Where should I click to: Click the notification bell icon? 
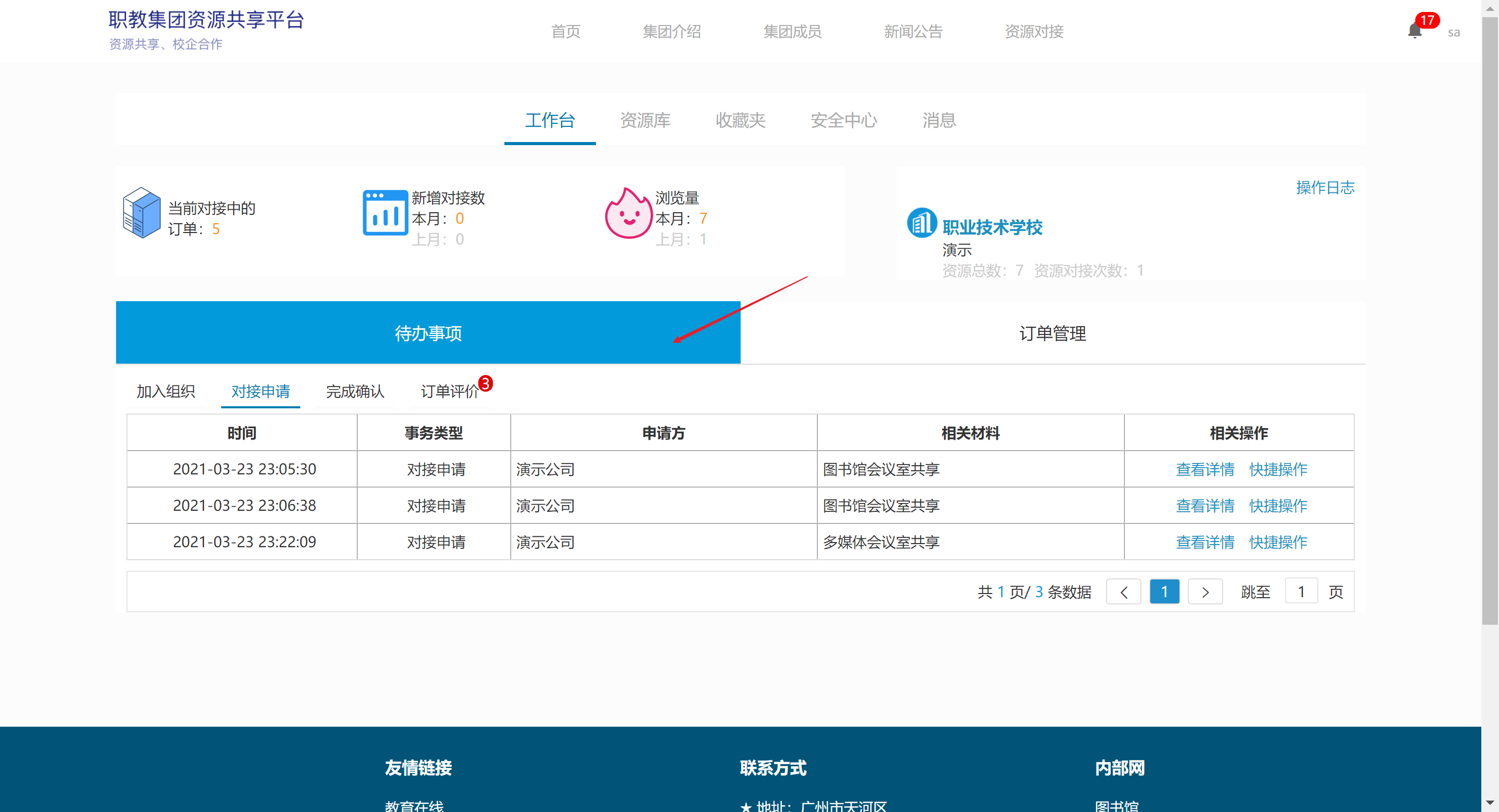tap(1414, 31)
